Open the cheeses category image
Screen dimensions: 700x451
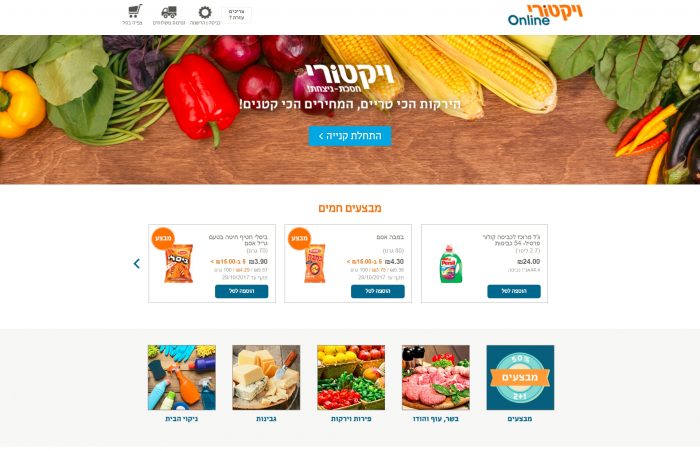click(x=266, y=377)
